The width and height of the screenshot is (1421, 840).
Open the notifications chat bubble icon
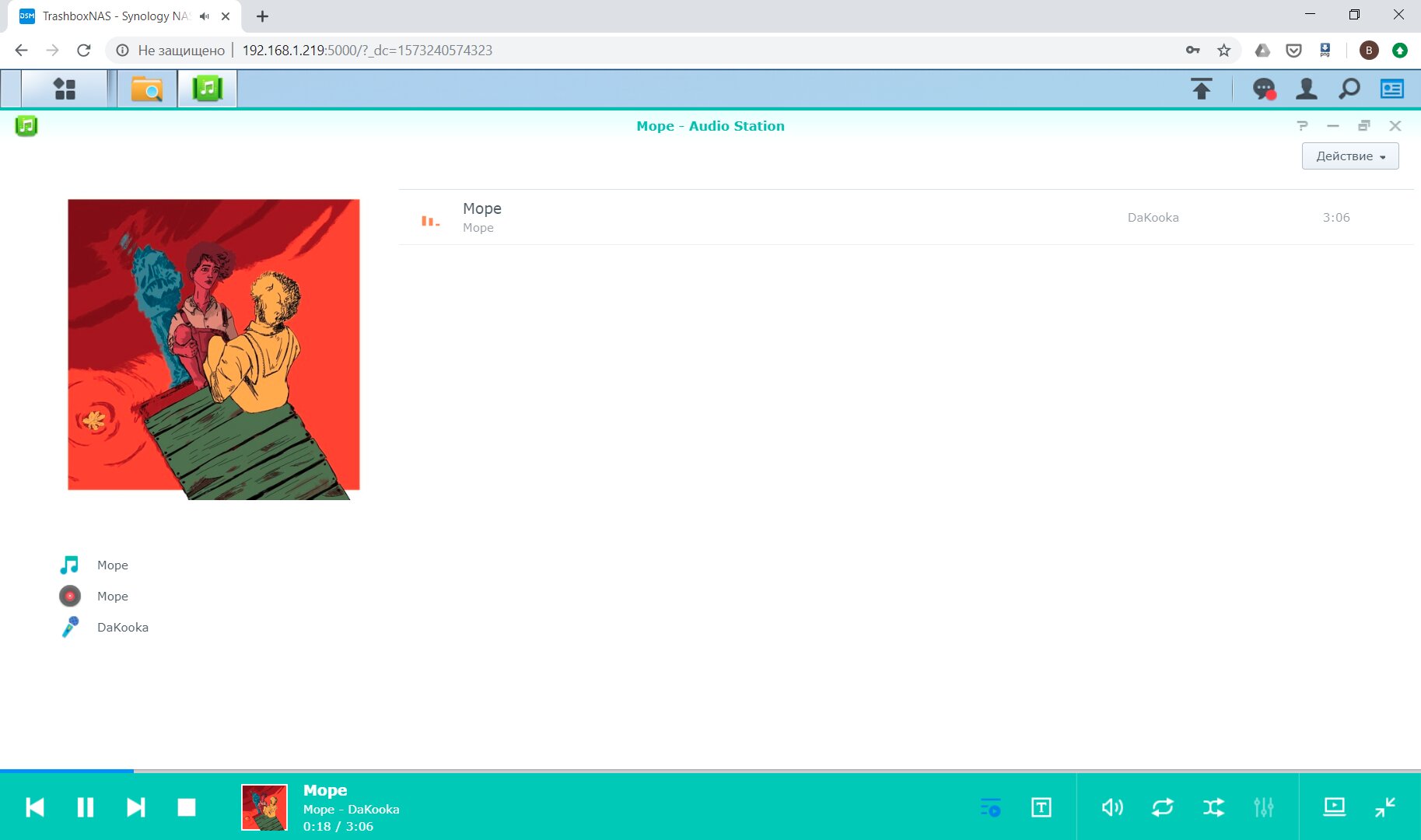[x=1264, y=89]
